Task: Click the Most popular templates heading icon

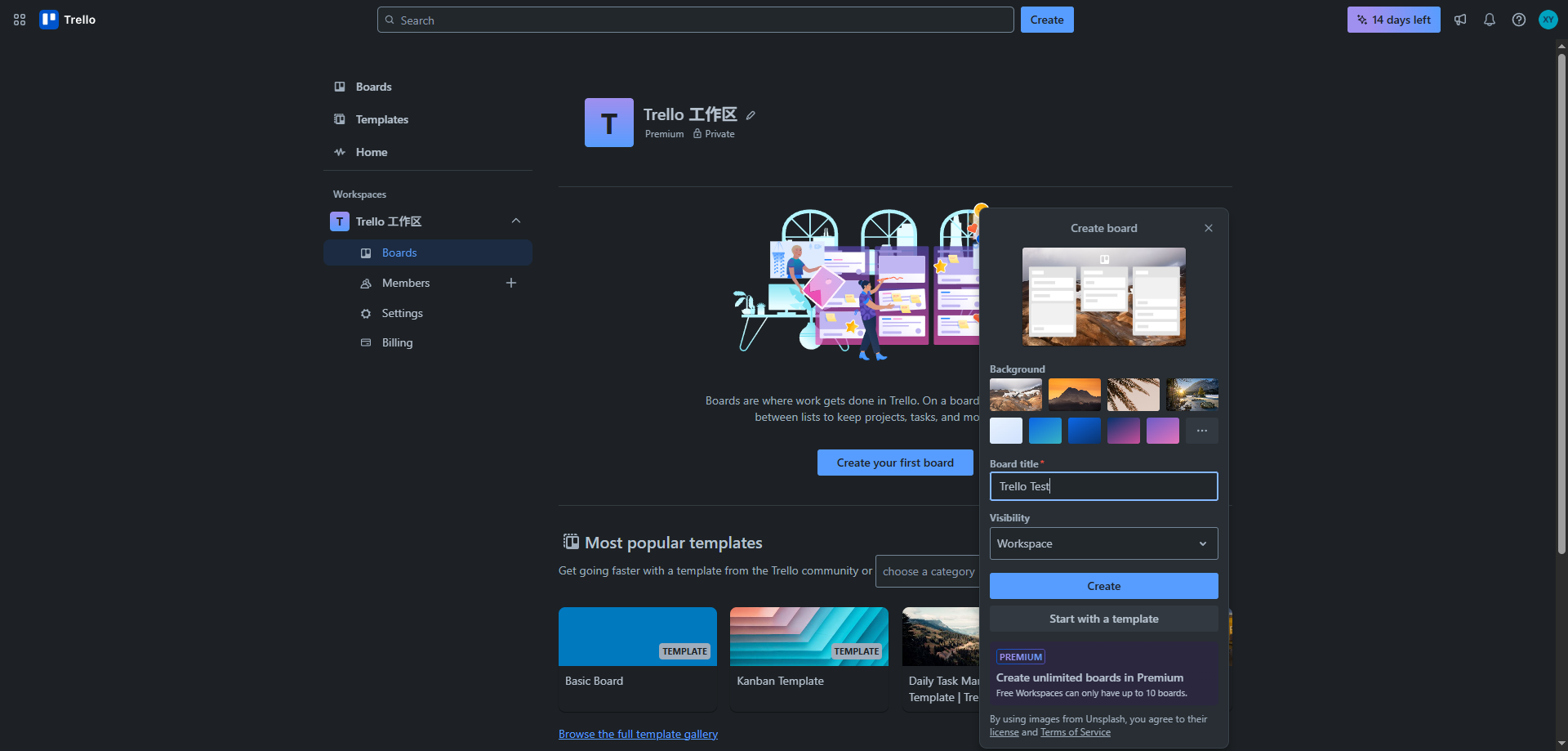Action: tap(571, 542)
